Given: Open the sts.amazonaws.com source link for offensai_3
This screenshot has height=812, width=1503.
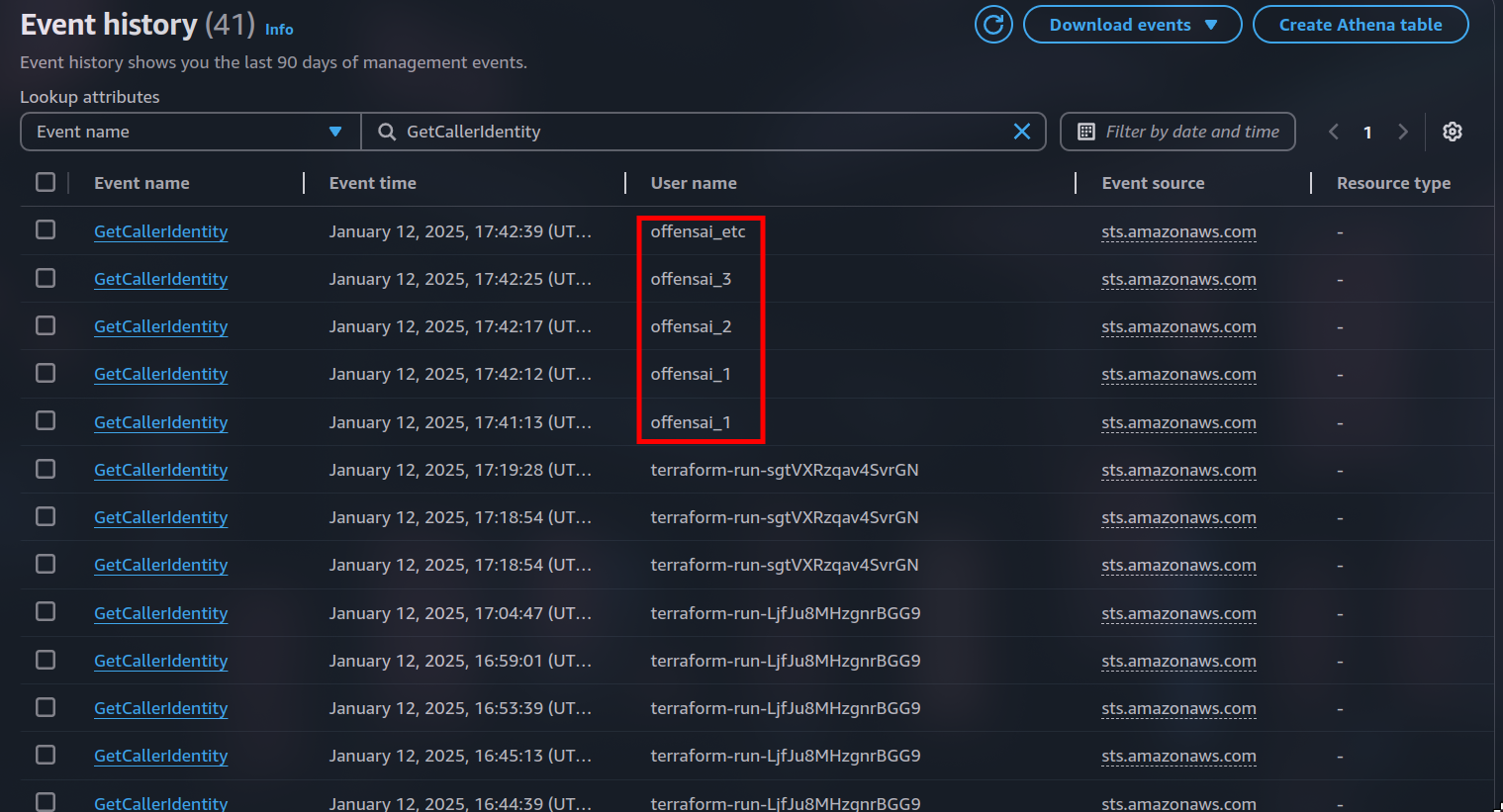Looking at the screenshot, I should [1178, 279].
